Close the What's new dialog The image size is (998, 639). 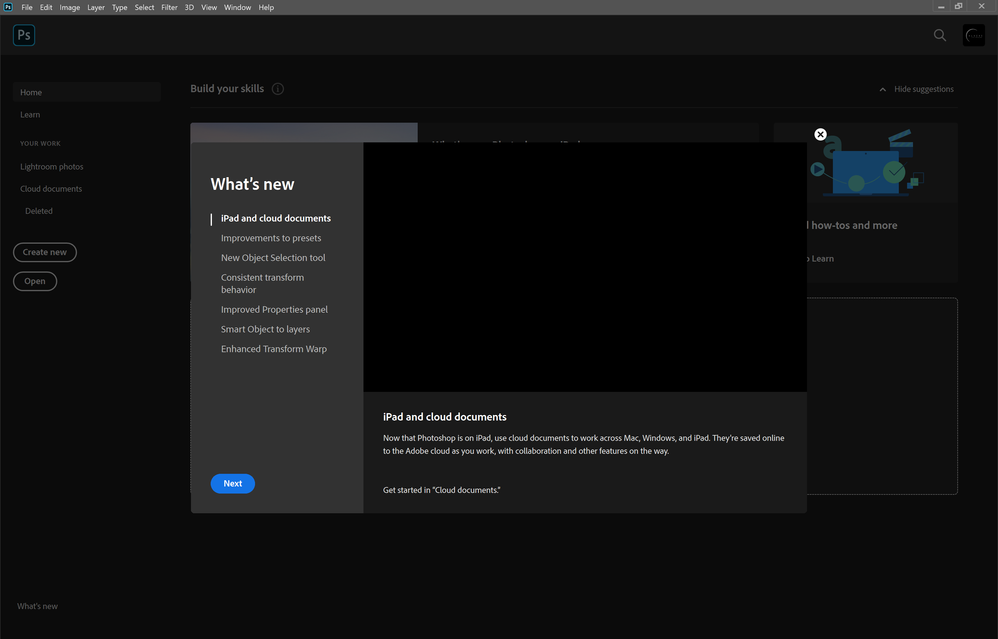[820, 134]
